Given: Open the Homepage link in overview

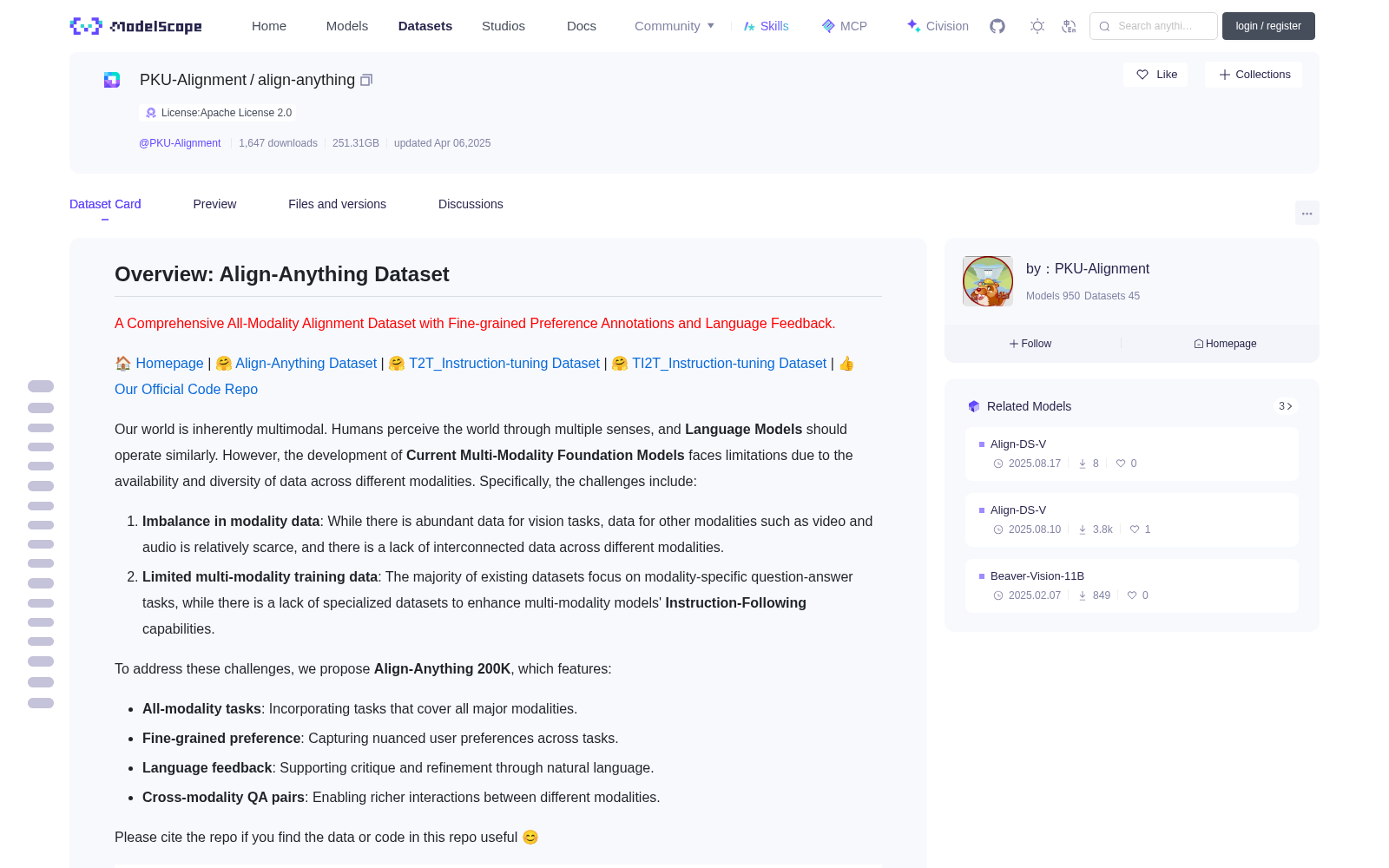Looking at the screenshot, I should (169, 364).
